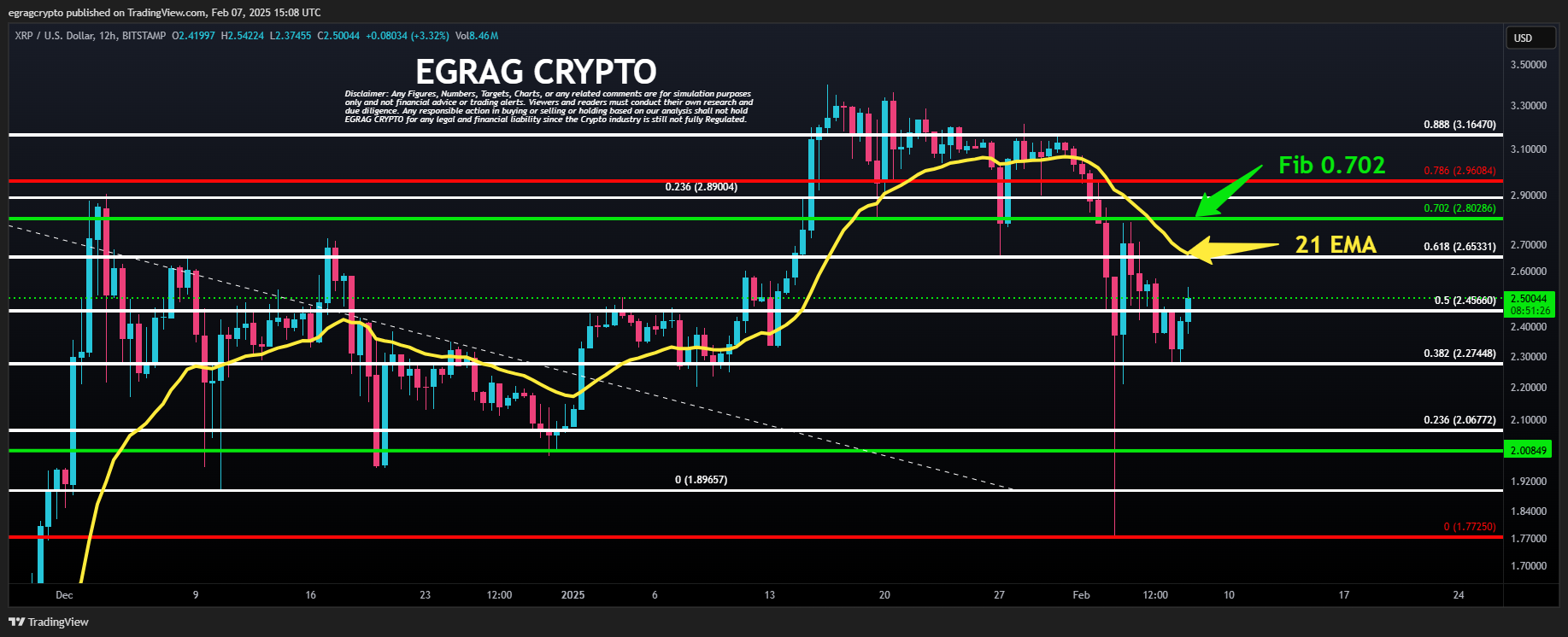This screenshot has height=637, width=1568.
Task: Click the 0.618 (2.65331) Fib level label
Action: pos(1459,247)
